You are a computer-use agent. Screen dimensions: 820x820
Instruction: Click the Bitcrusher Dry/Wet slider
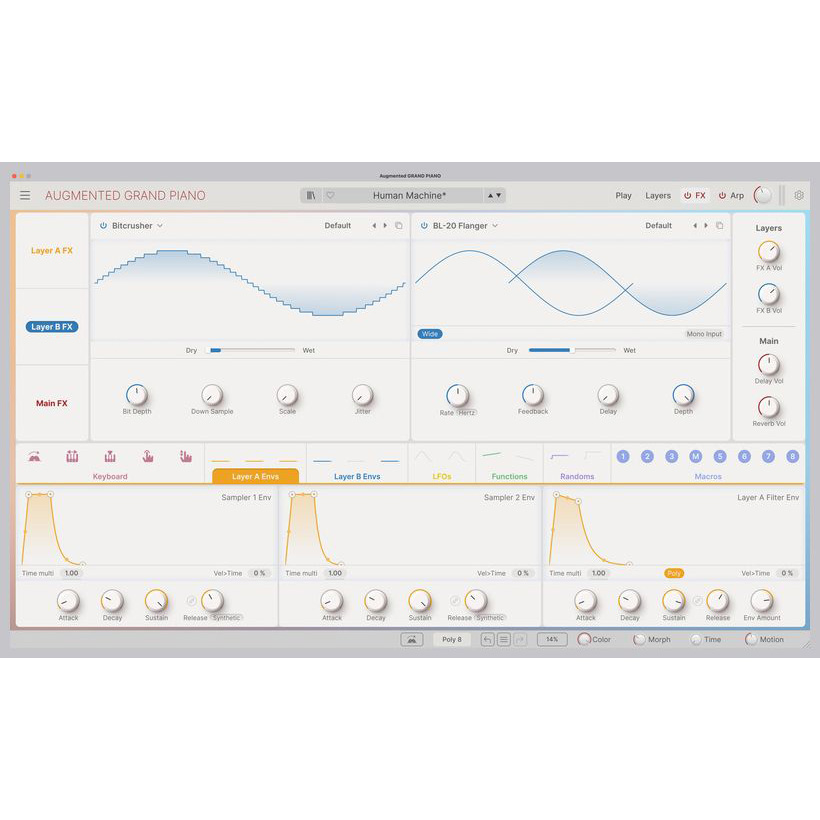[252, 350]
